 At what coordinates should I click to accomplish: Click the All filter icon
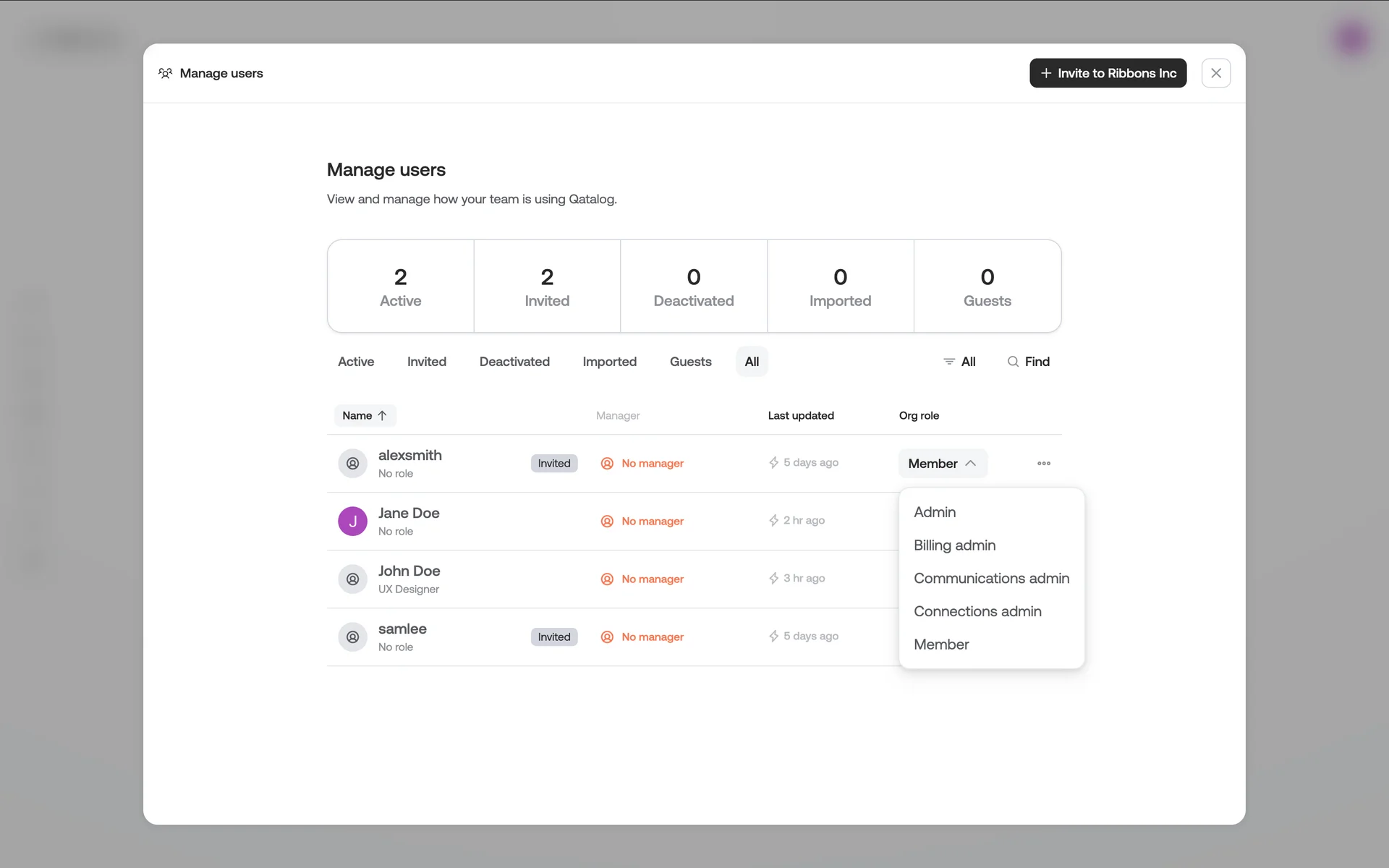[x=949, y=362]
